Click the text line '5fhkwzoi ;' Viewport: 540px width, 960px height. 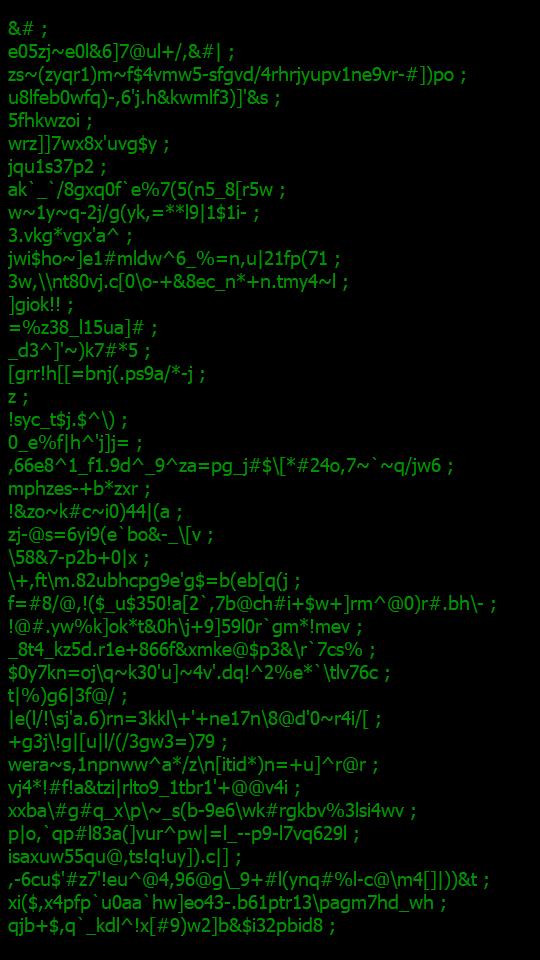coord(50,121)
